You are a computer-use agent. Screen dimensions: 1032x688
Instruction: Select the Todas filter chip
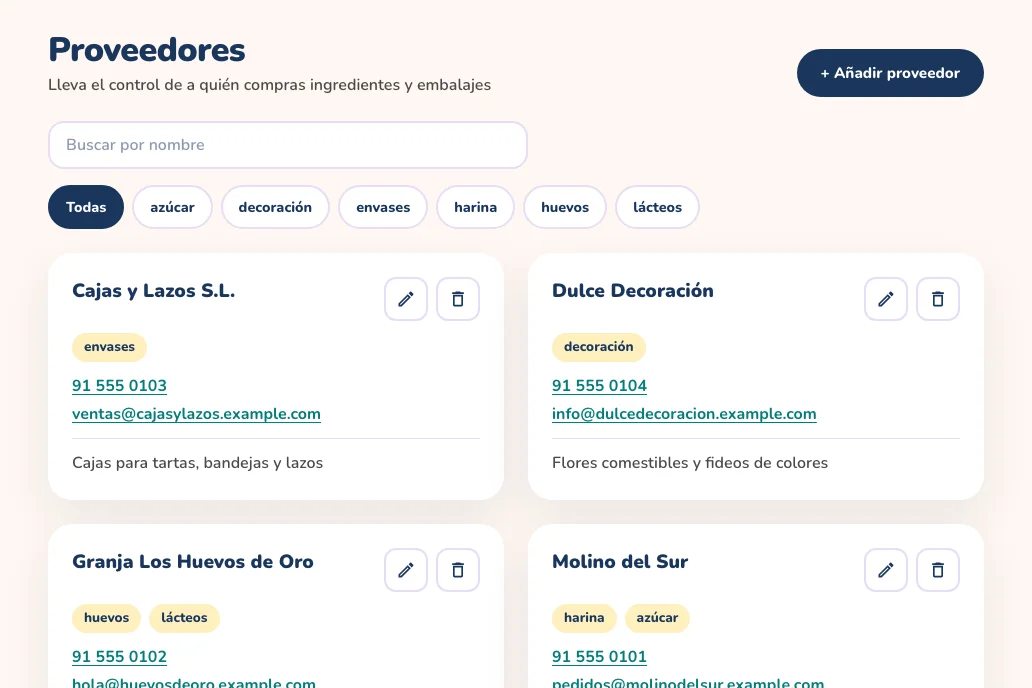(x=86, y=207)
